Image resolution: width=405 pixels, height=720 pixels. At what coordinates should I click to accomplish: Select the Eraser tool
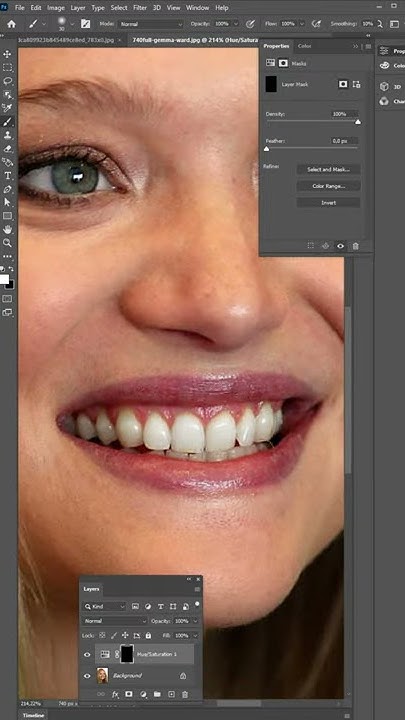(8, 148)
